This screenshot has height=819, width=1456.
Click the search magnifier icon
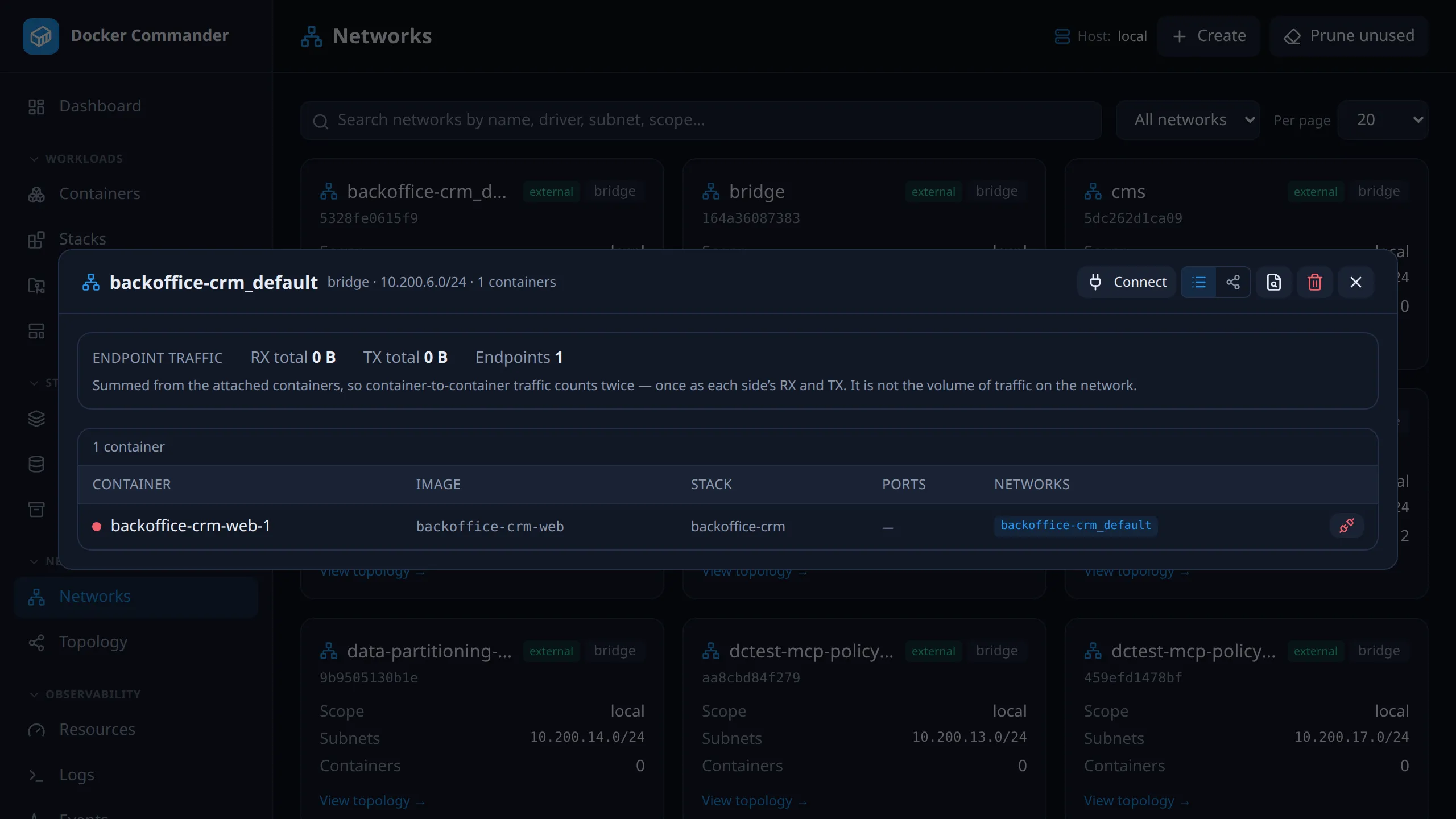pos(321,121)
